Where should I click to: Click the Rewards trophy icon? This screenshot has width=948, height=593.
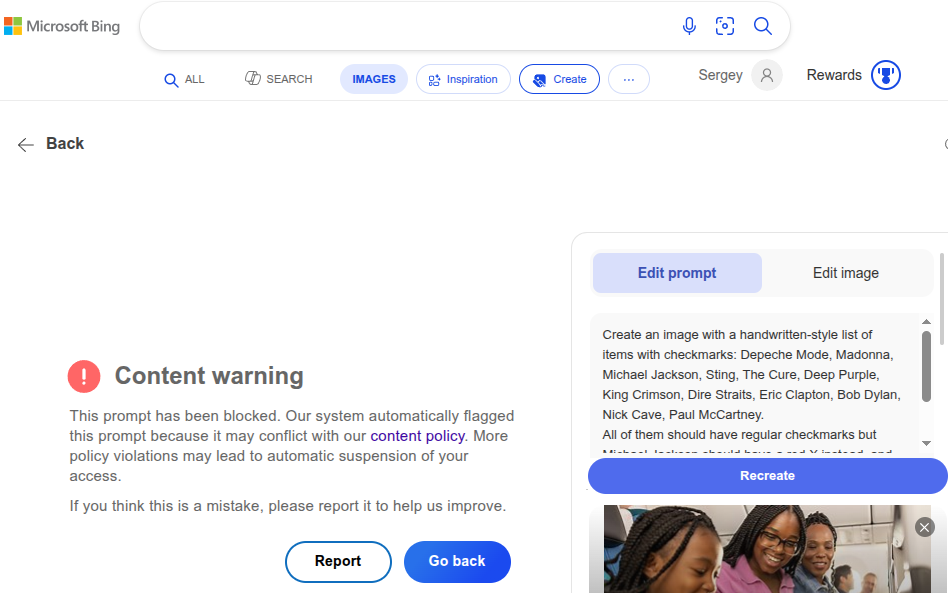pyautogui.click(x=886, y=75)
